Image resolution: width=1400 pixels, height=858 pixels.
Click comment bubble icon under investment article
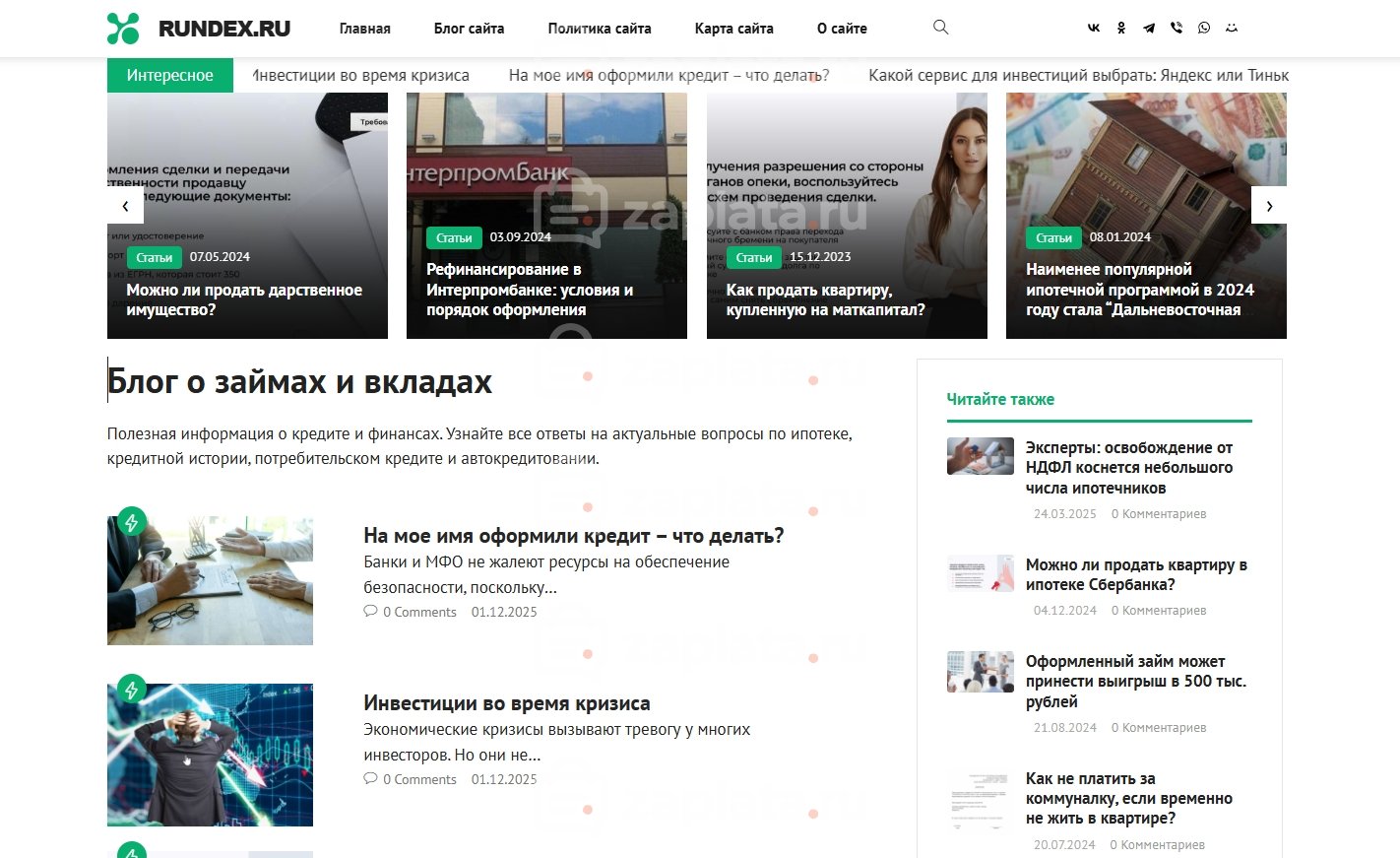click(370, 779)
